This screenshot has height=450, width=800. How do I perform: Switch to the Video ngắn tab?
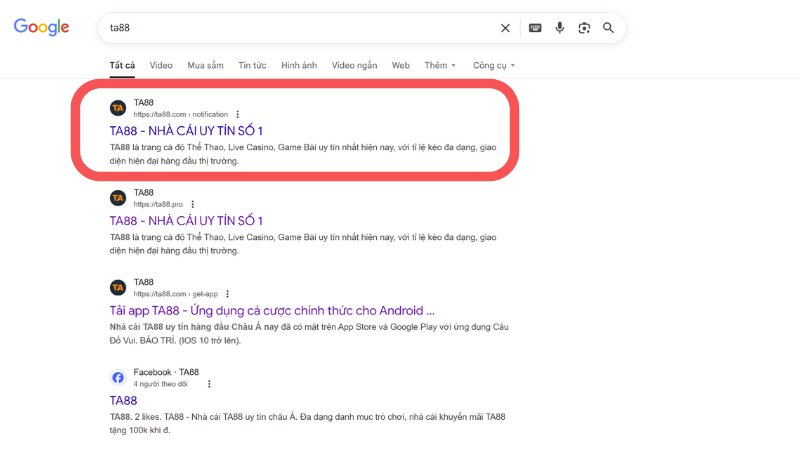coord(354,65)
